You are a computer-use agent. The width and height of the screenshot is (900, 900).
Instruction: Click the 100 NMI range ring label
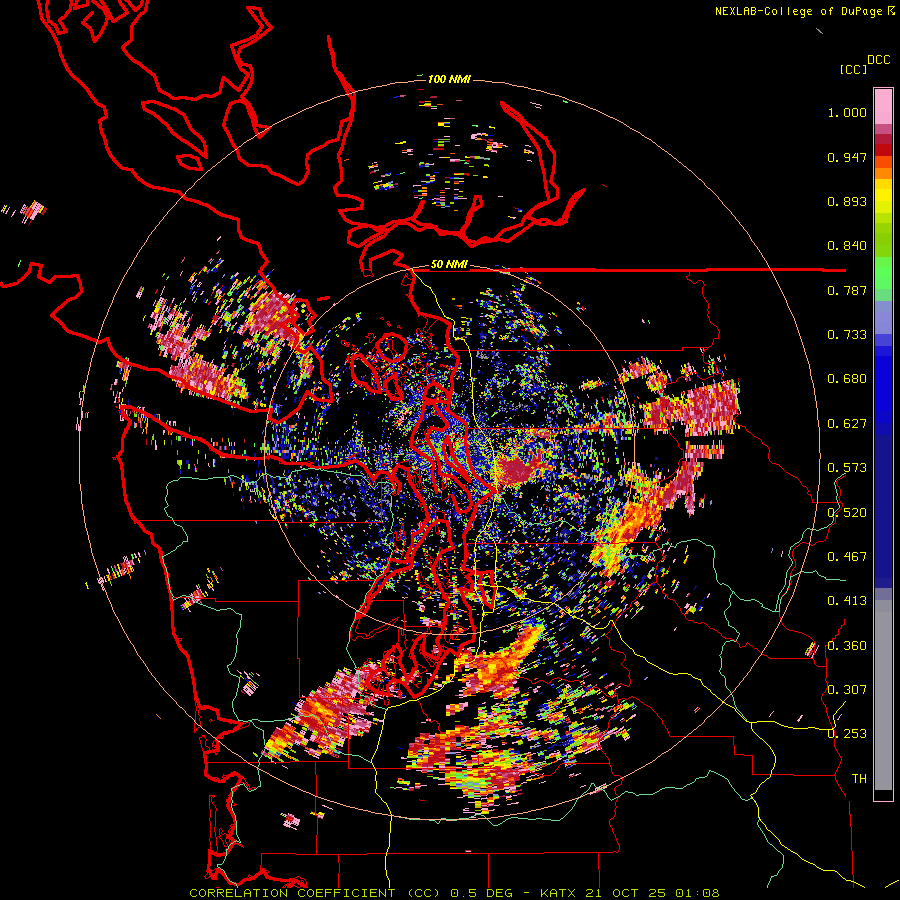click(x=449, y=79)
